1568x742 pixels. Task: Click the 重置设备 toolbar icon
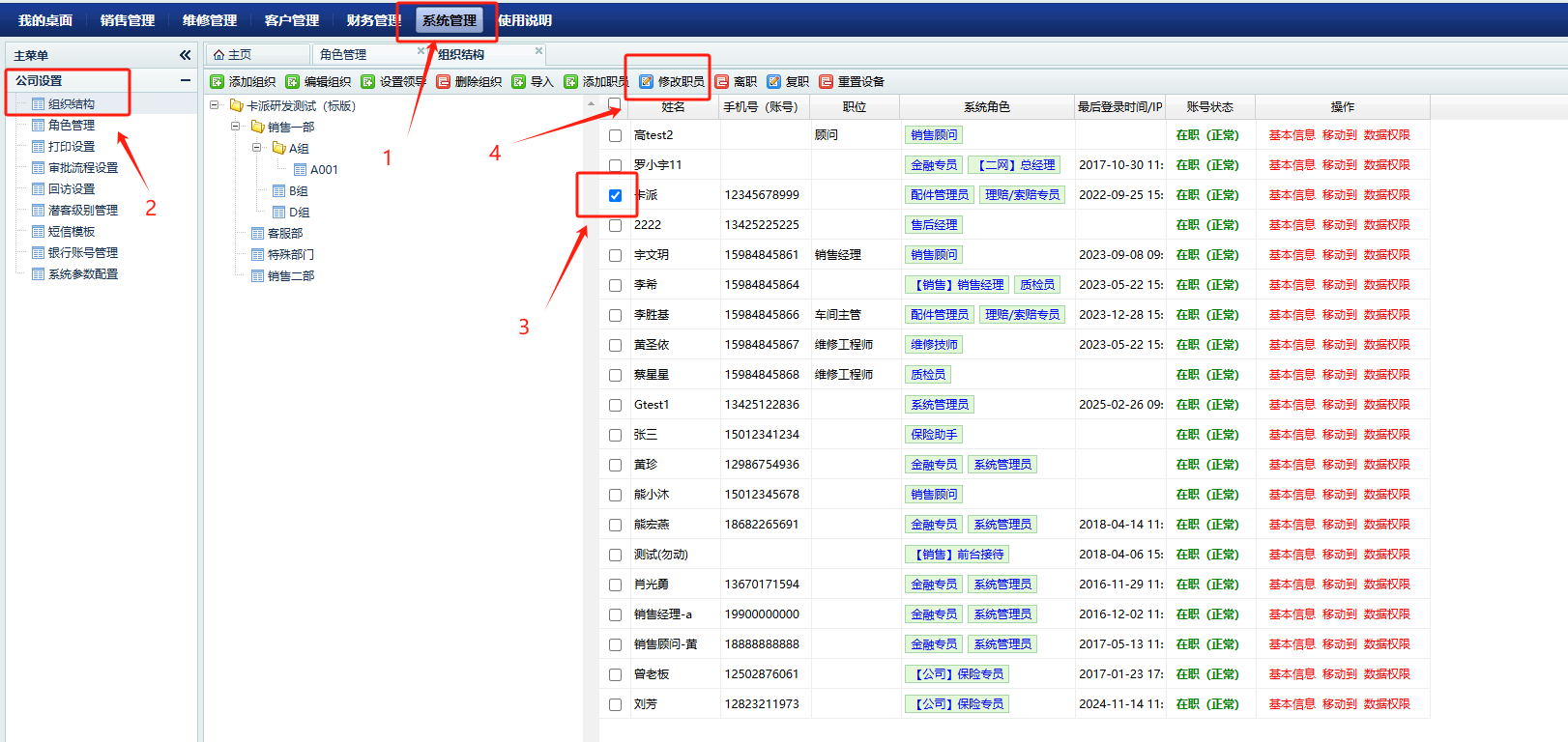point(827,82)
